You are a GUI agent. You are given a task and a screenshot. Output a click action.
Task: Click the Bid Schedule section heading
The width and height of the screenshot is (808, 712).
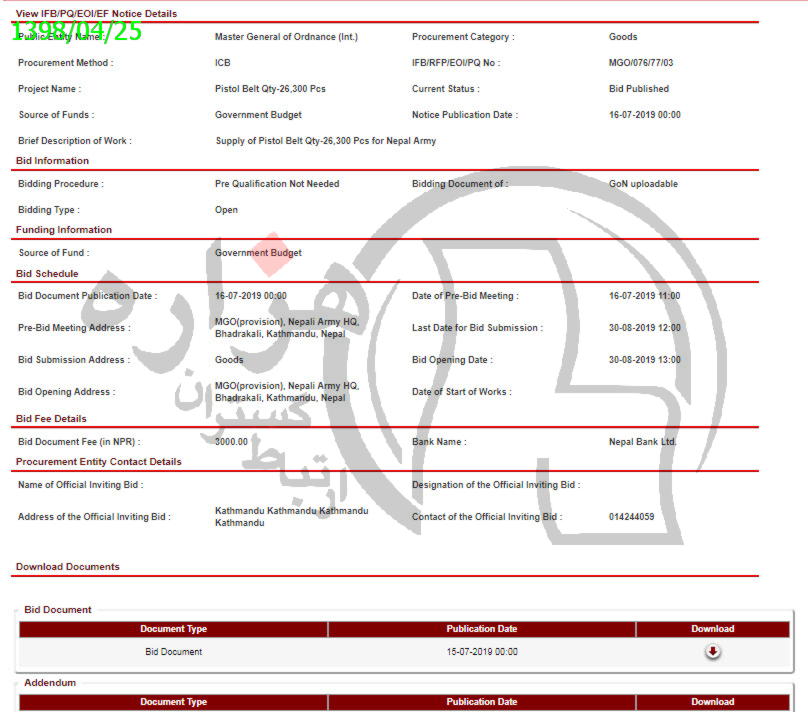(47, 274)
